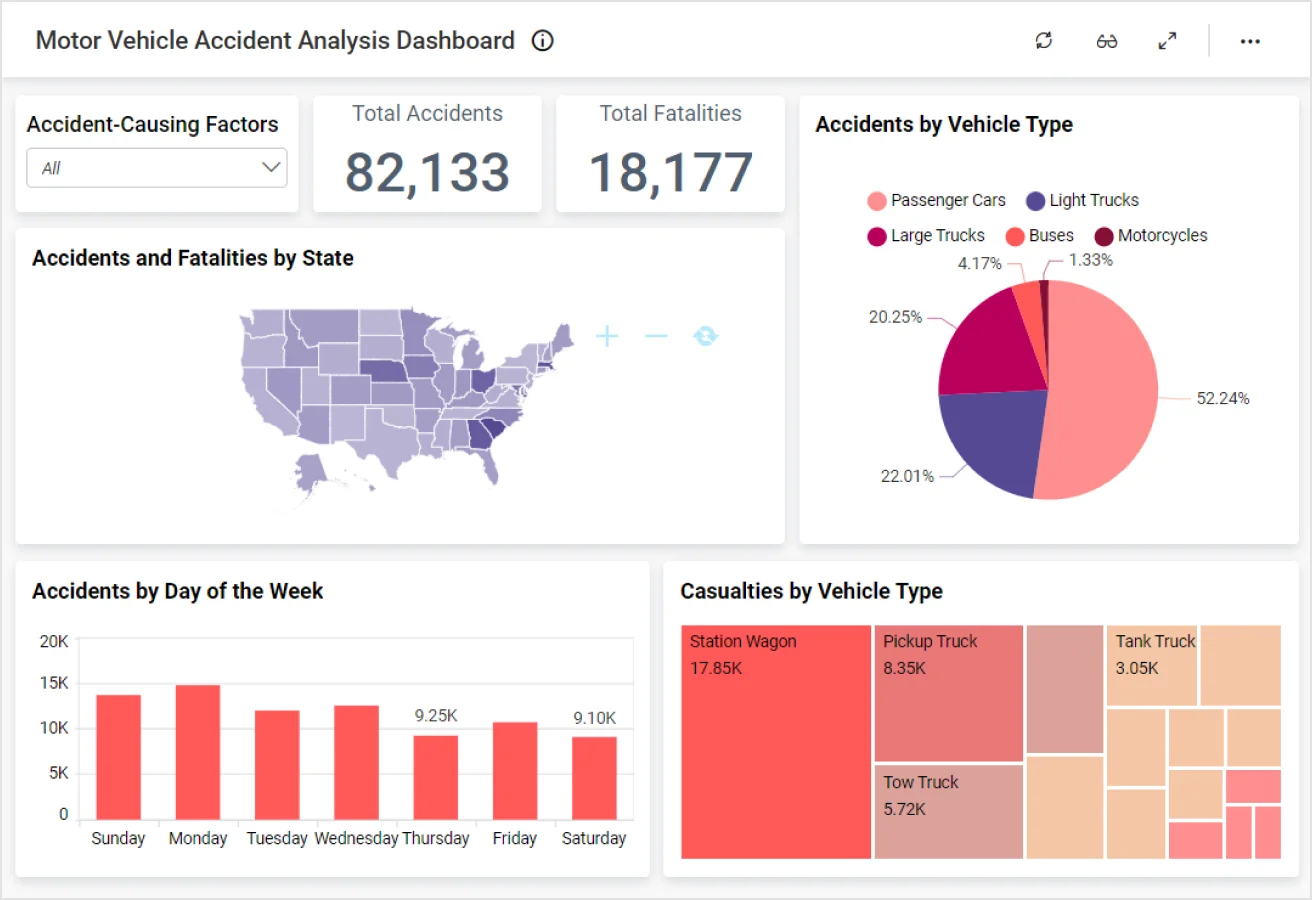Click the 1.33% pie label

[x=1090, y=260]
